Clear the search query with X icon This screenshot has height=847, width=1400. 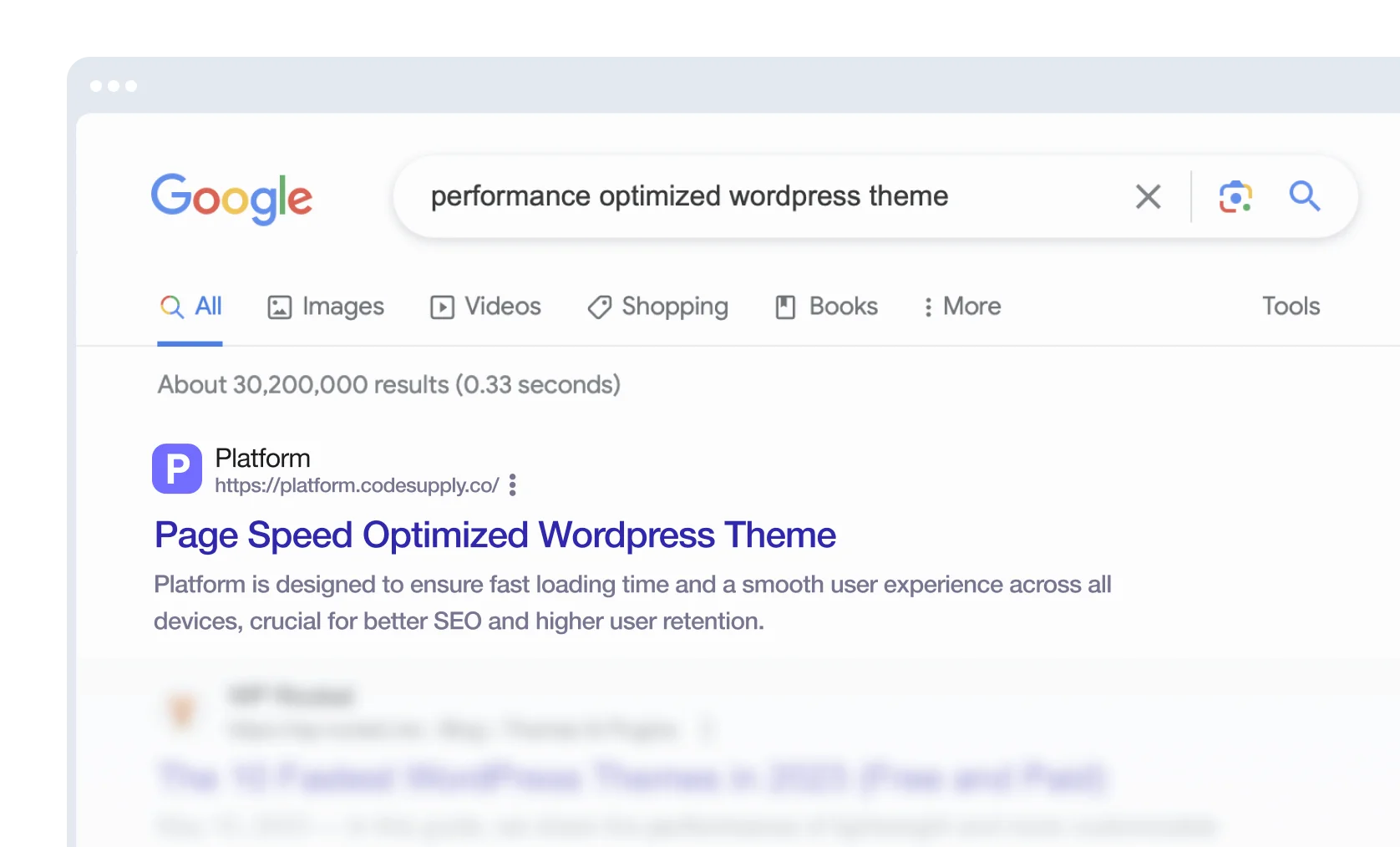(1148, 197)
